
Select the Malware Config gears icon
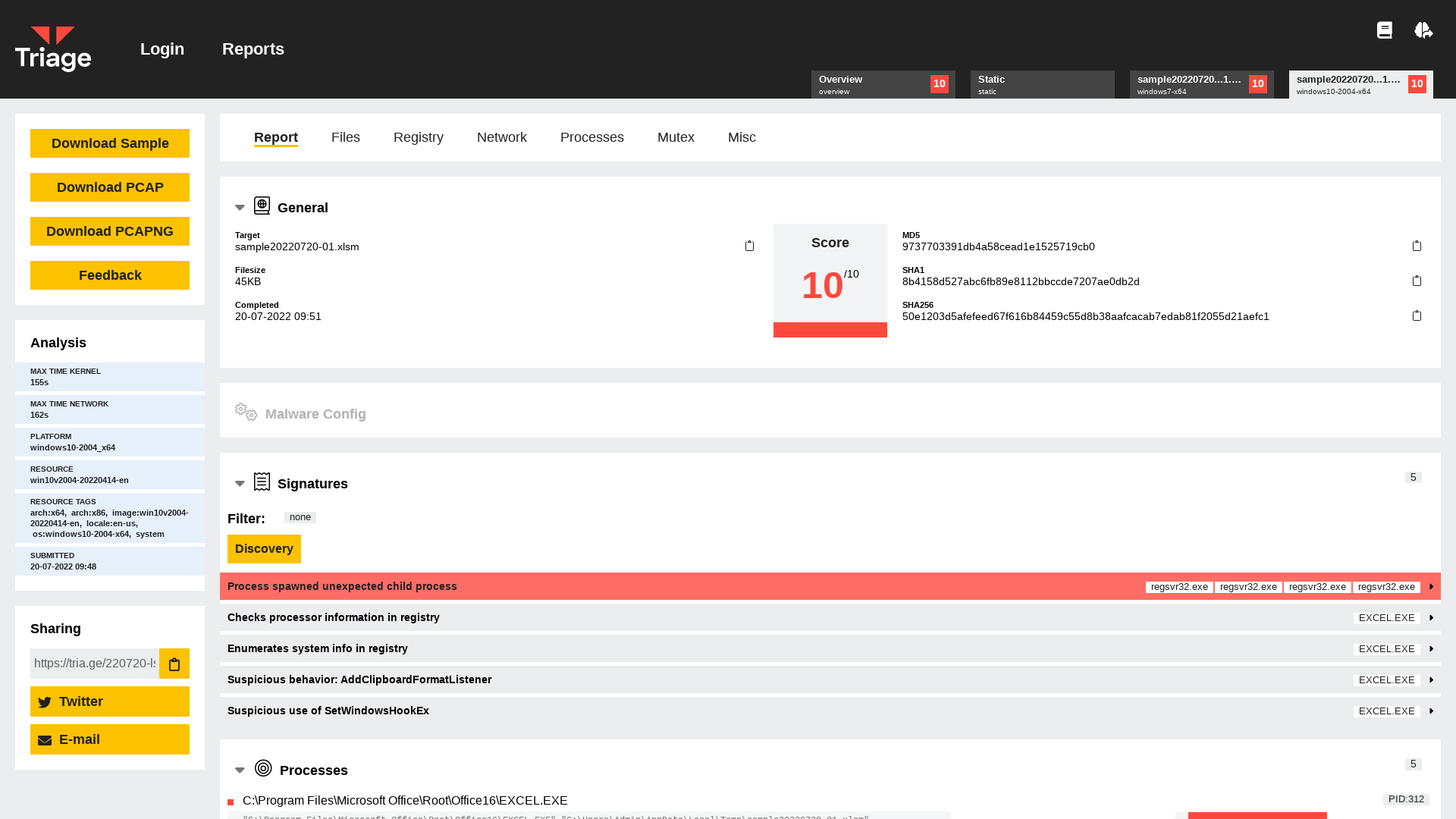pos(246,412)
